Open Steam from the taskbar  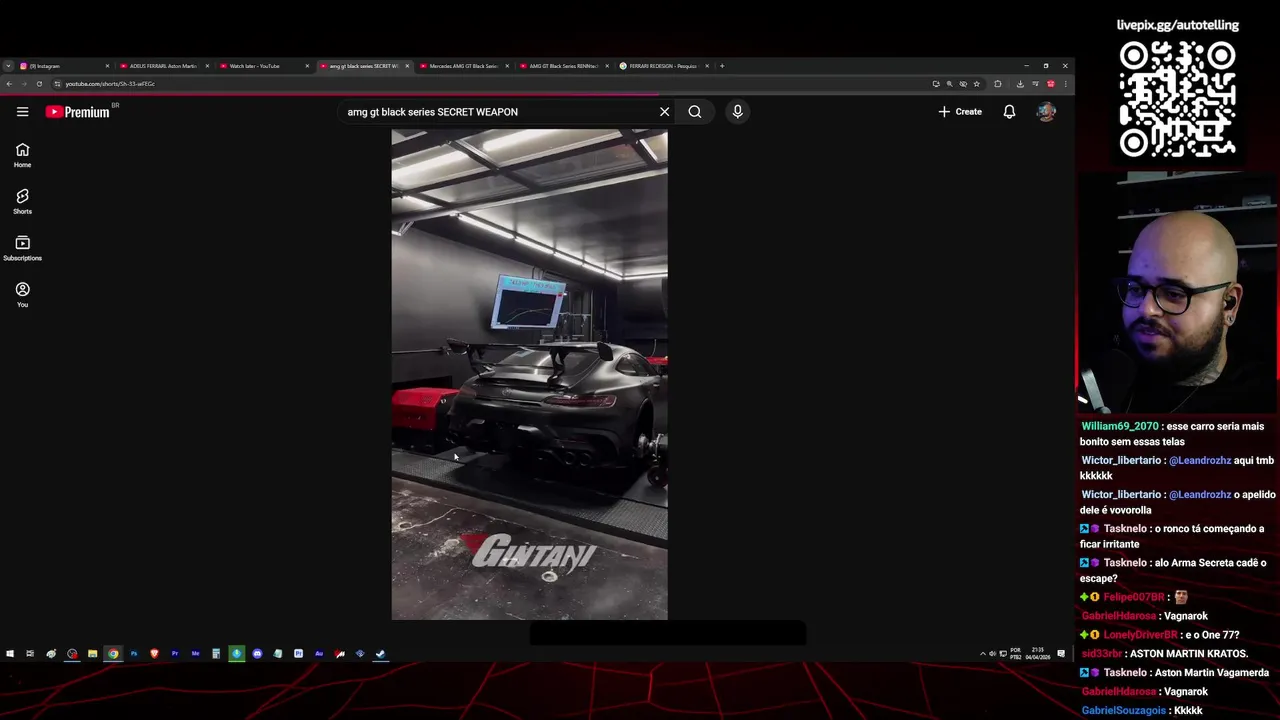pyautogui.click(x=381, y=654)
